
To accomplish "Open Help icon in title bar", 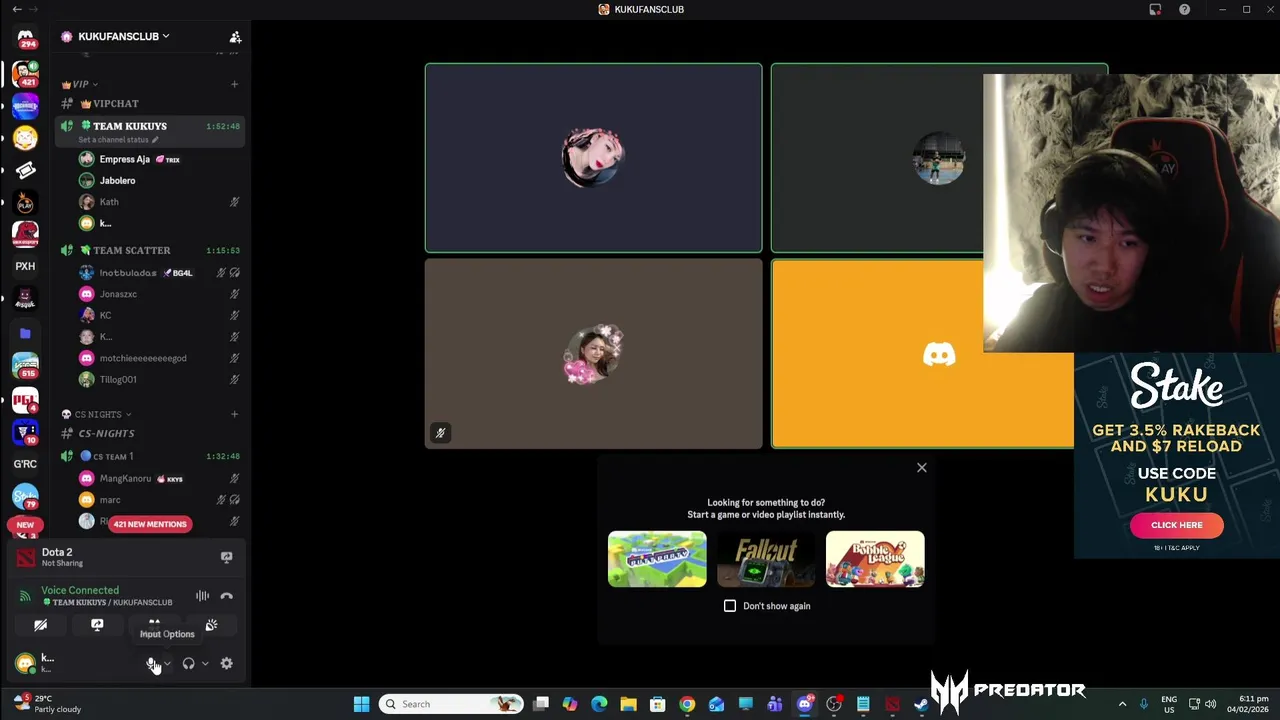I will click(x=1184, y=9).
